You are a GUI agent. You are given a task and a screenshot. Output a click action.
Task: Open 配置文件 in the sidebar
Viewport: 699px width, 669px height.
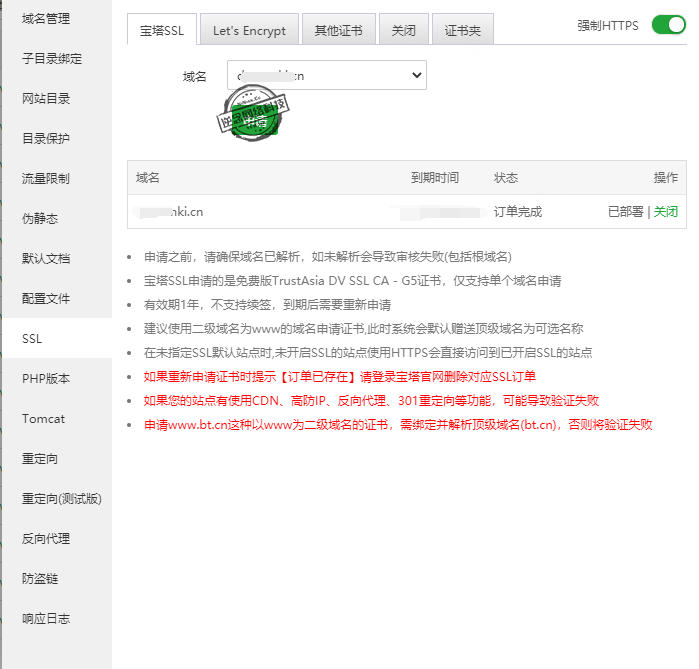[x=46, y=299]
